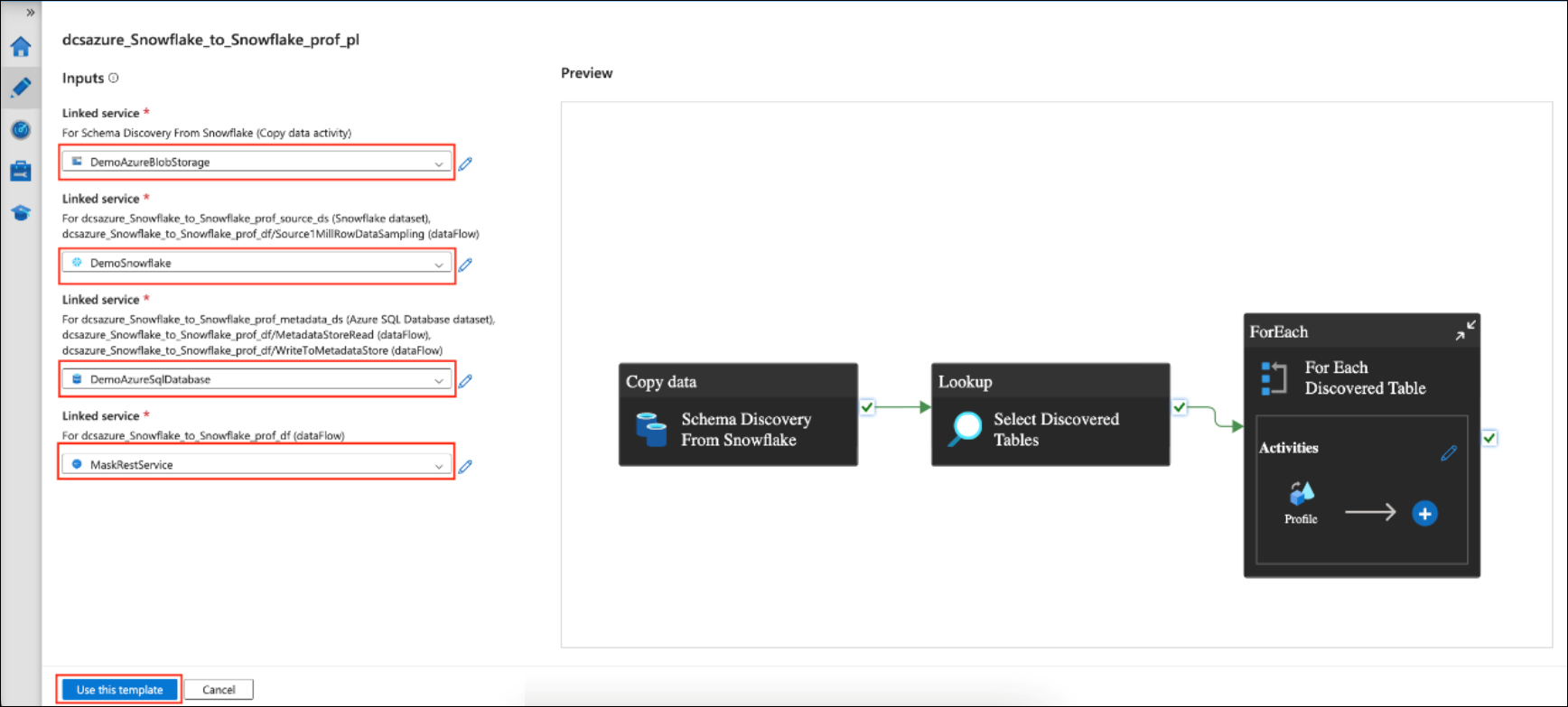Viewport: 1568px width, 707px height.
Task: Expand the MaskRestService dropdown
Action: pos(257,465)
